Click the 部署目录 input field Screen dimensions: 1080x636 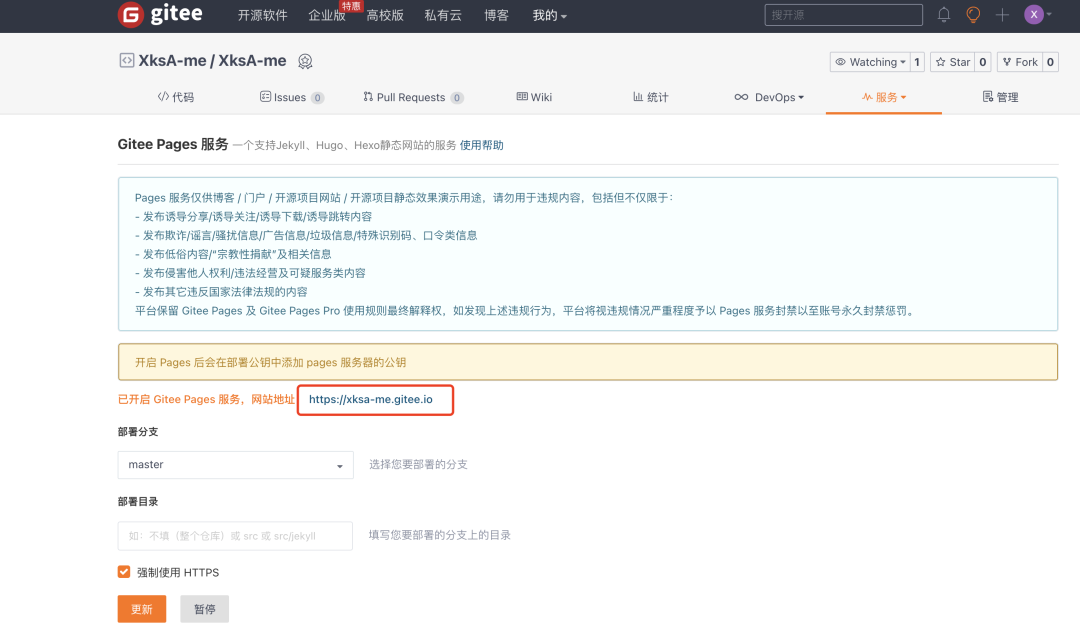pos(235,535)
